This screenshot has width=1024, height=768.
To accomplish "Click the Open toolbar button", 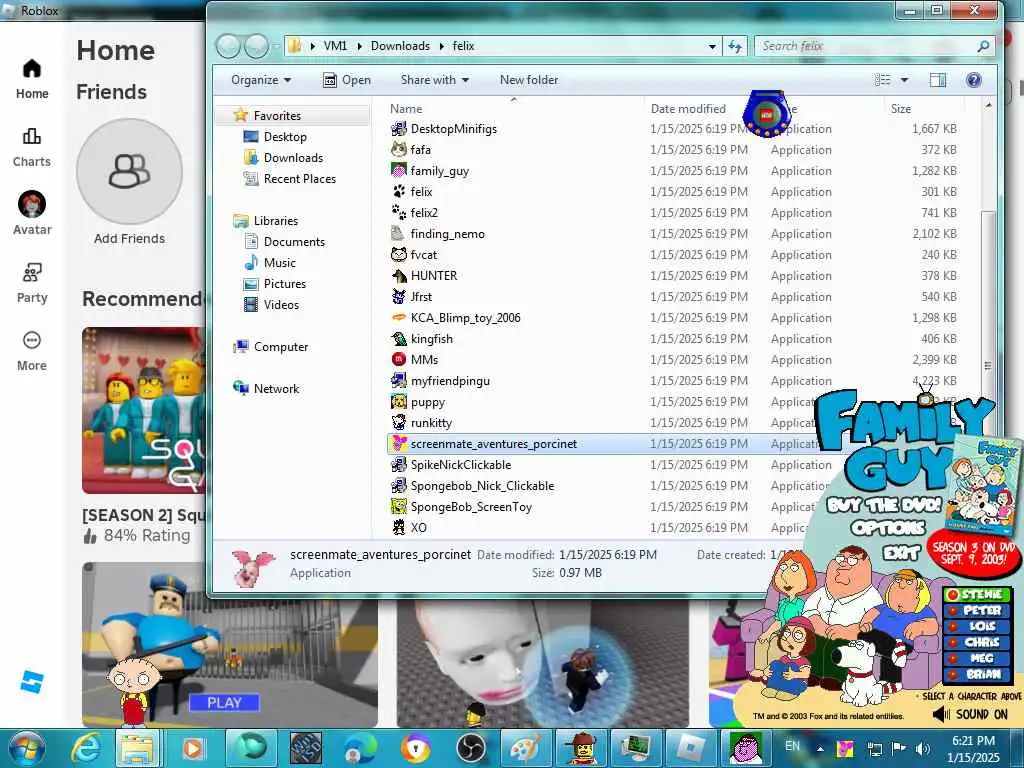I will (x=347, y=80).
